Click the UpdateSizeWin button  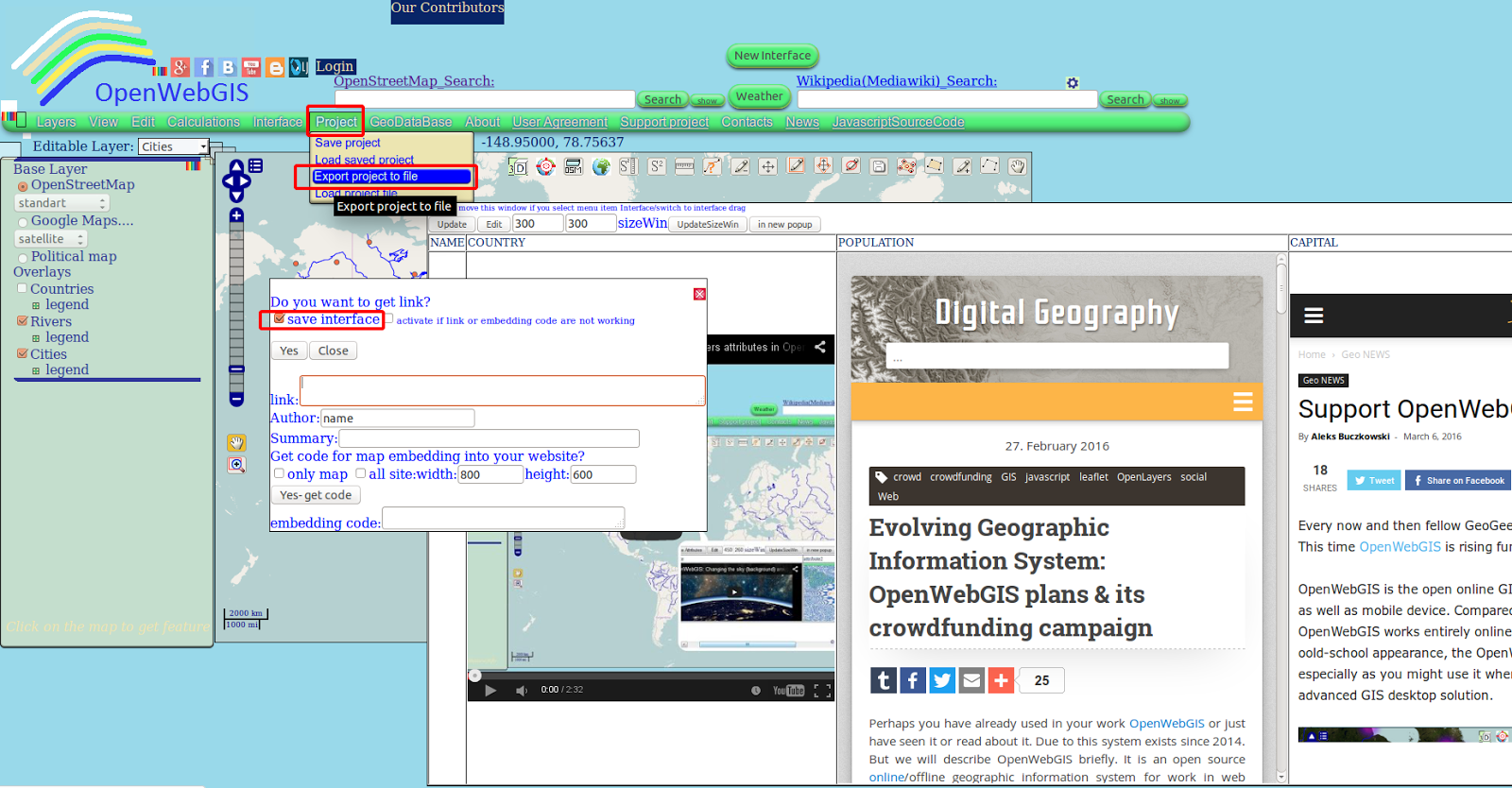pos(708,224)
